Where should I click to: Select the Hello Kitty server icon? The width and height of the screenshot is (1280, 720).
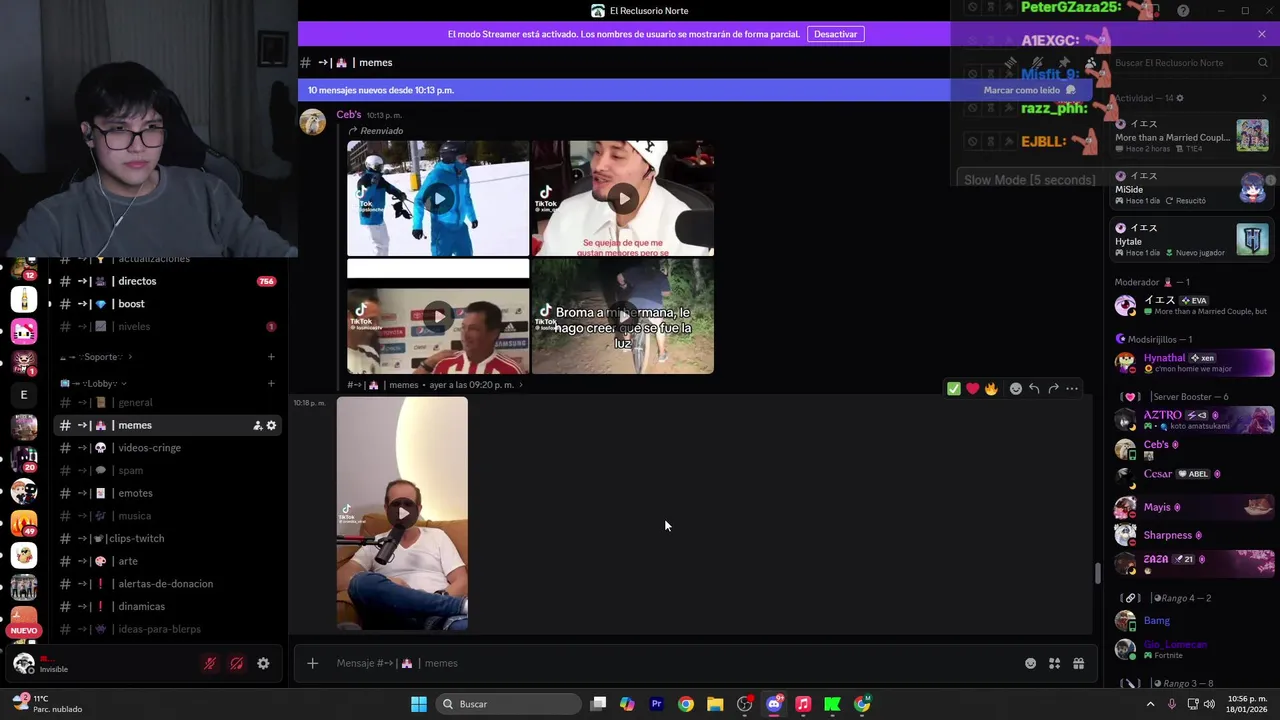coord(24,331)
